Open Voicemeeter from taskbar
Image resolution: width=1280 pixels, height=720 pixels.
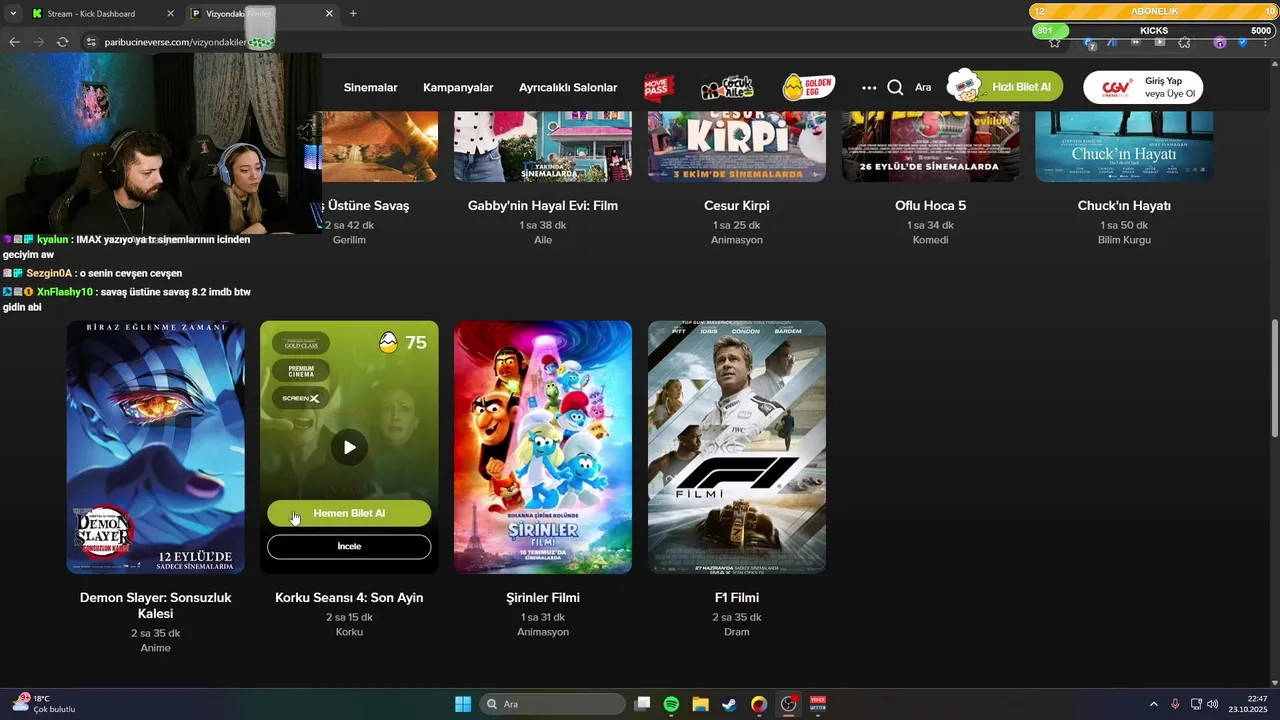pos(817,704)
